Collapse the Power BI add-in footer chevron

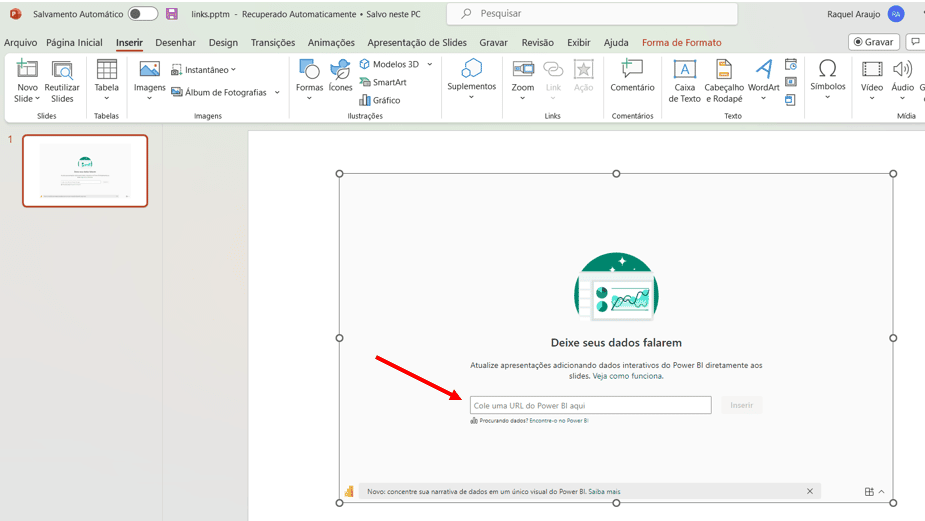tap(881, 491)
